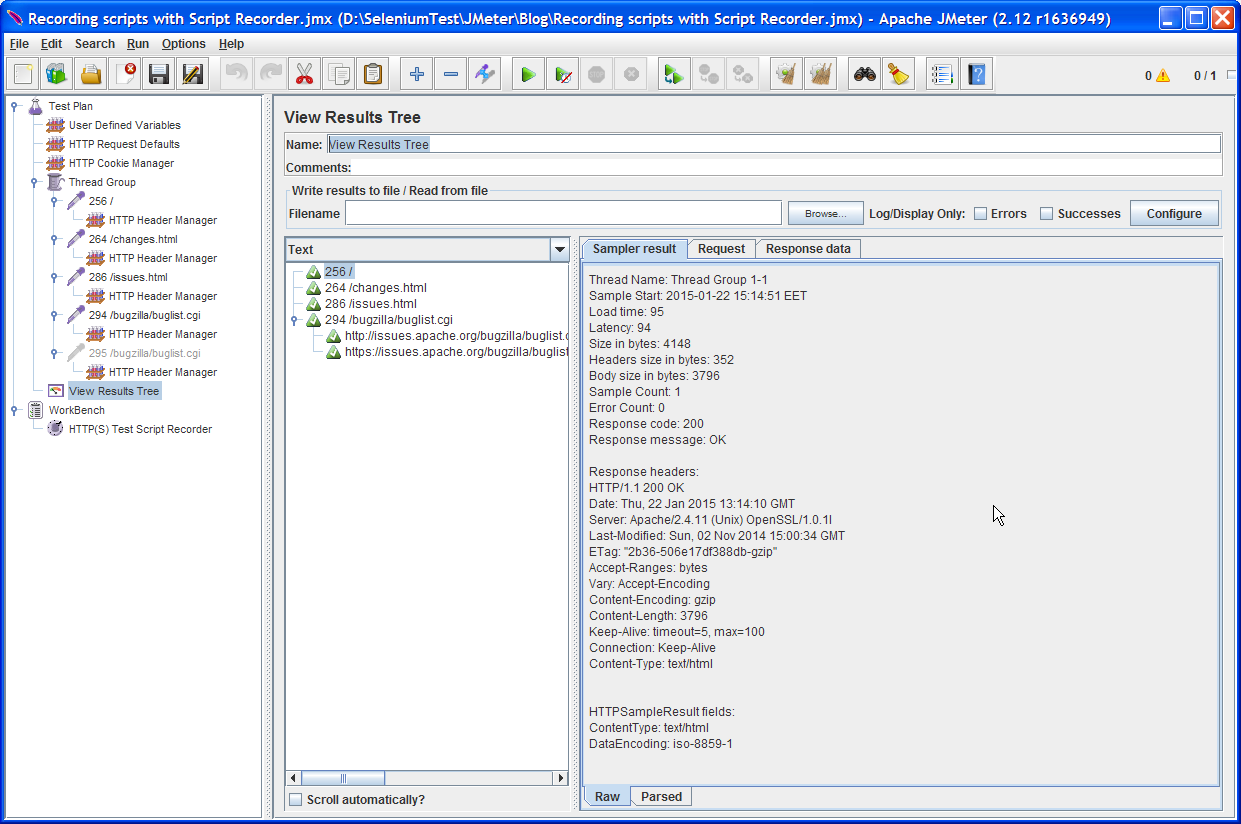
Task: Open the Templates icon
Action: click(57, 74)
